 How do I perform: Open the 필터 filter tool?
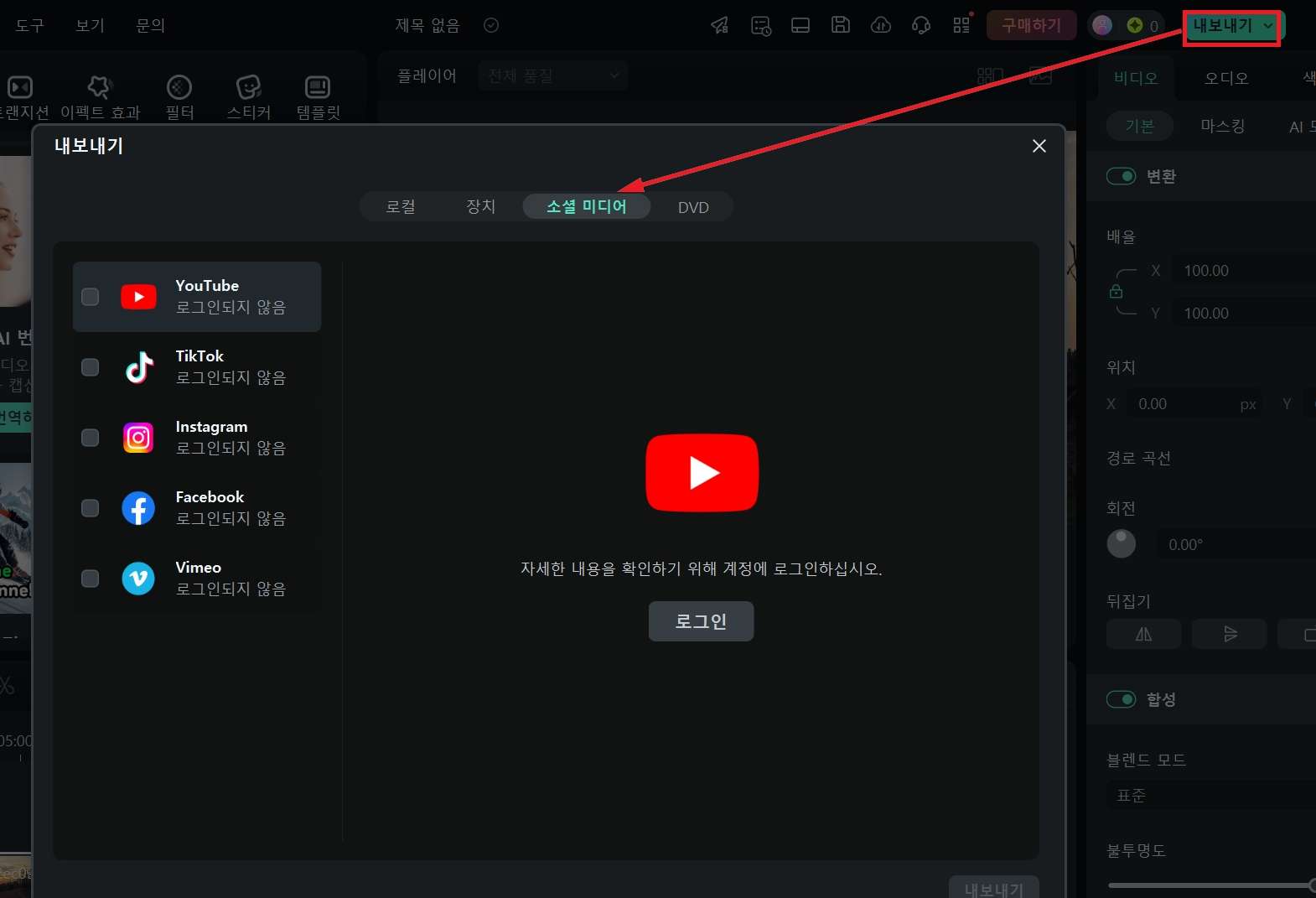coord(179,97)
